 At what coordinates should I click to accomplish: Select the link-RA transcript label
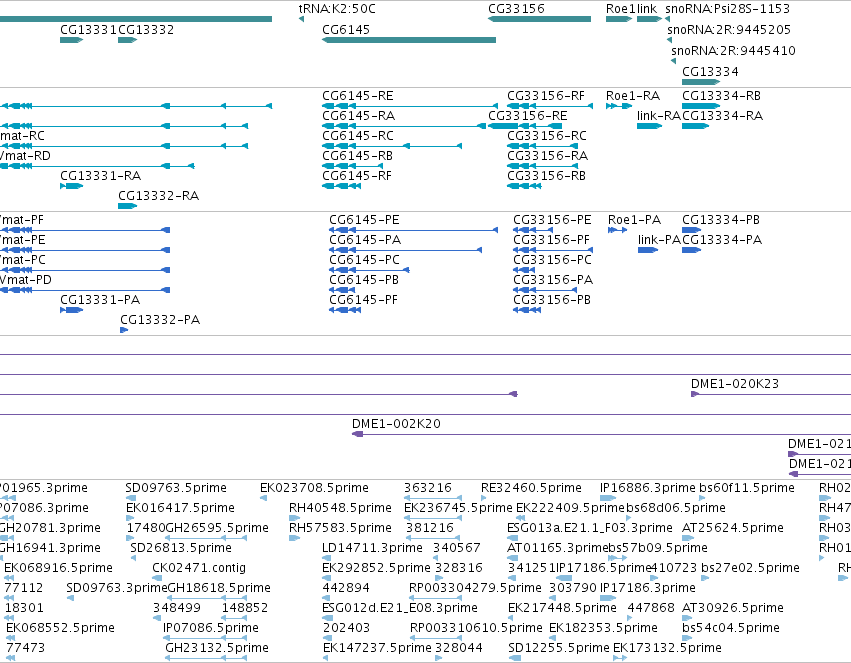[658, 116]
